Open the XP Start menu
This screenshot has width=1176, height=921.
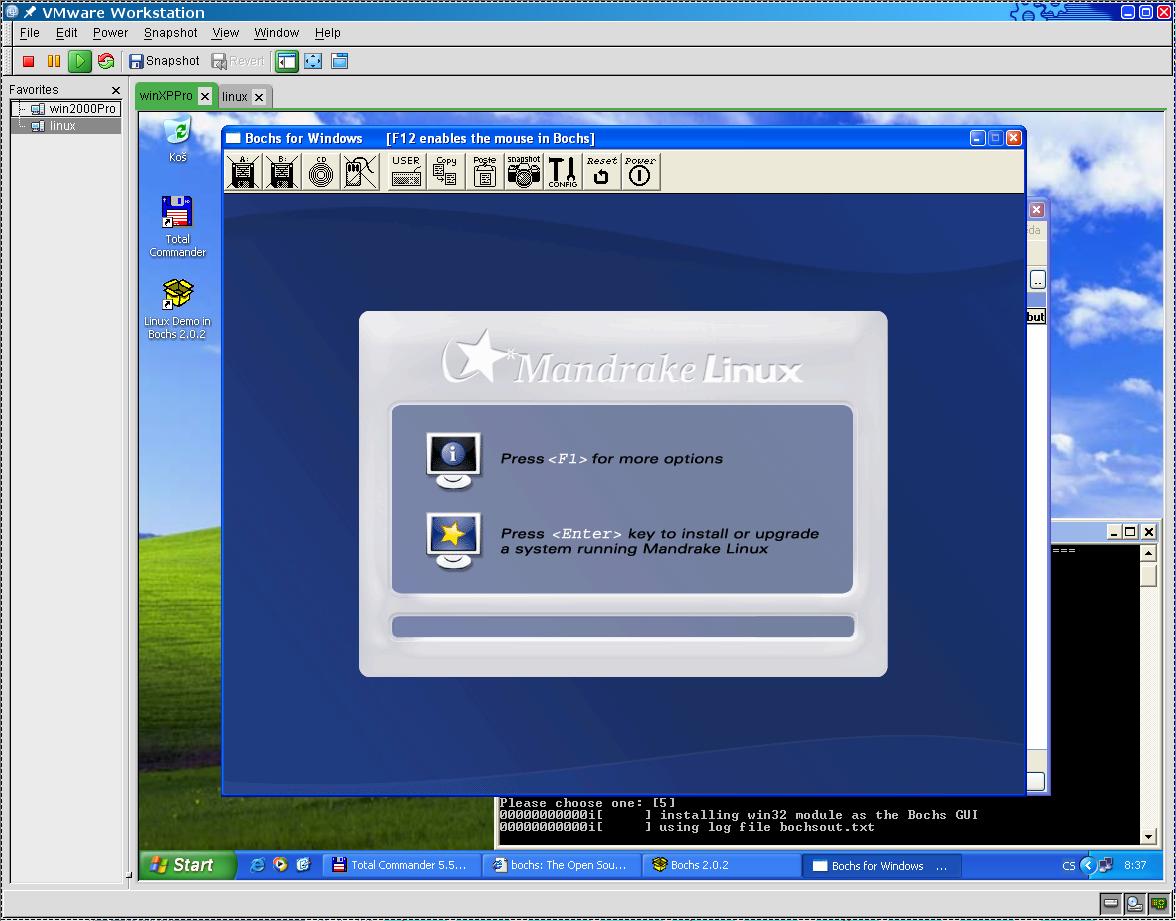[187, 865]
